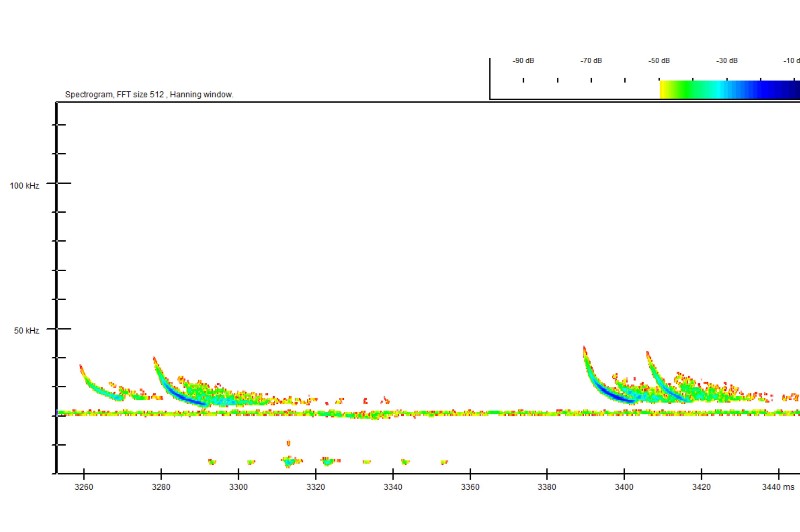Click the 50 kHz frequency axis tick

tap(62, 329)
